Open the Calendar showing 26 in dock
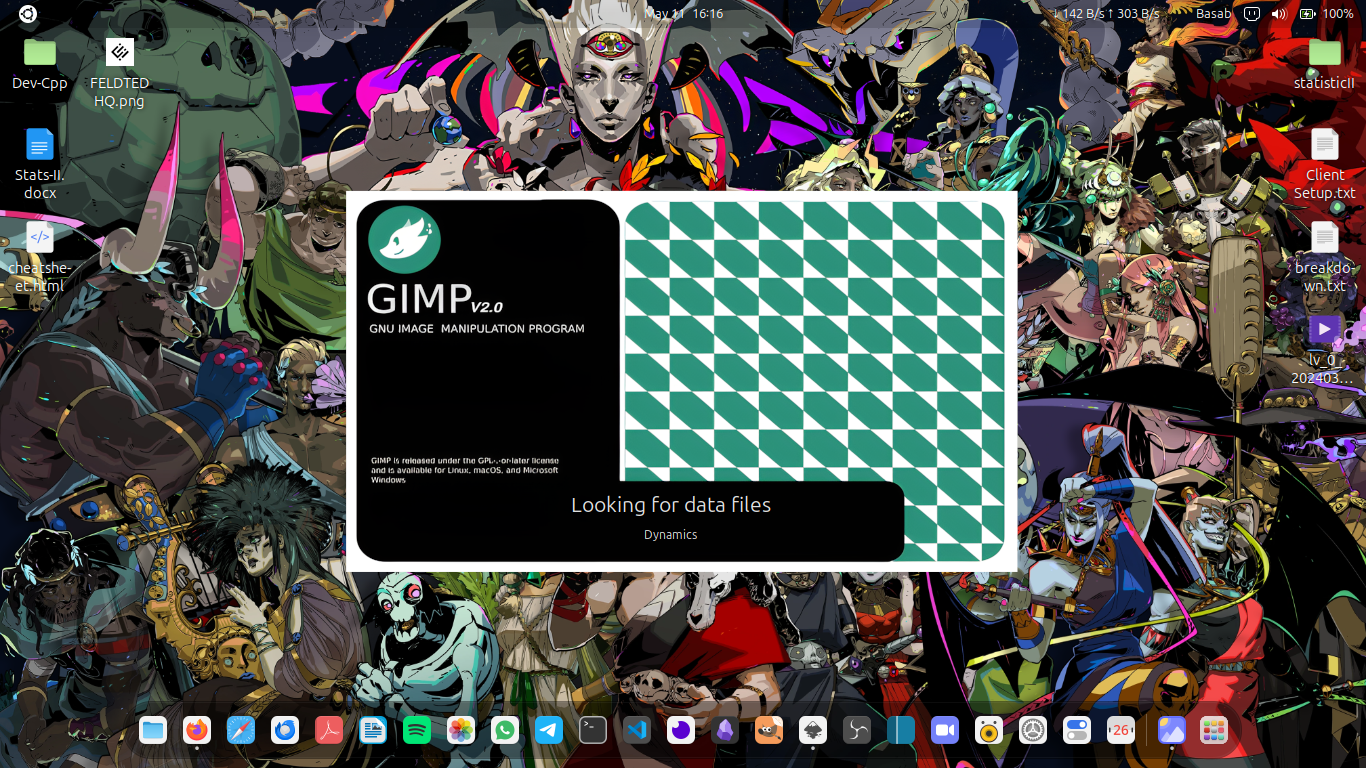 pos(1121,731)
